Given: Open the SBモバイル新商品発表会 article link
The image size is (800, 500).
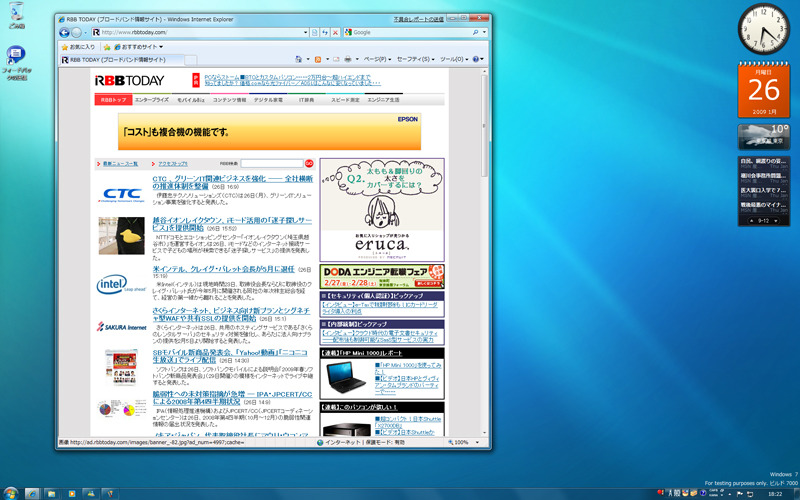Looking at the screenshot, I should click(230, 356).
